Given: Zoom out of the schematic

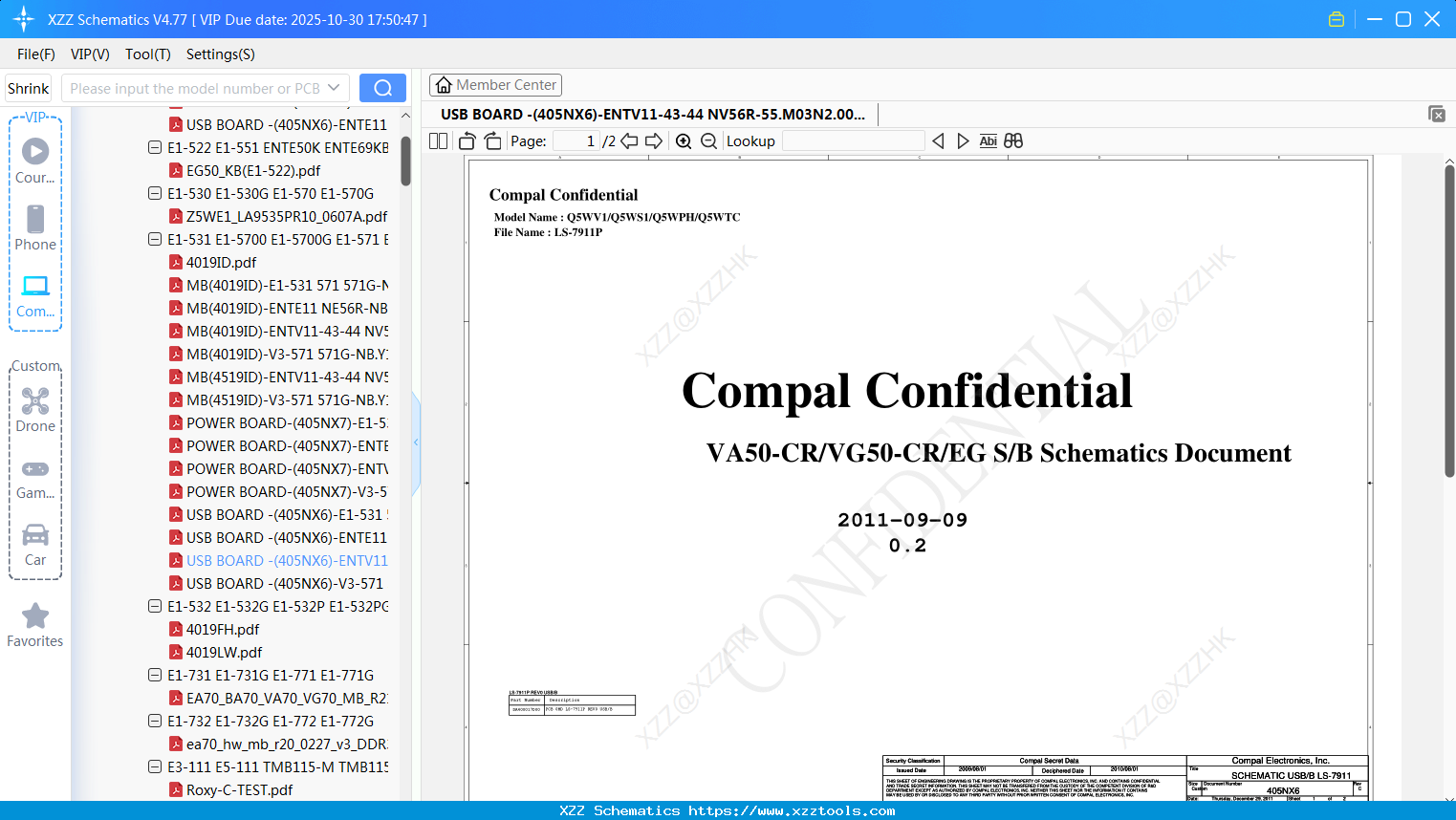Looking at the screenshot, I should coord(708,140).
